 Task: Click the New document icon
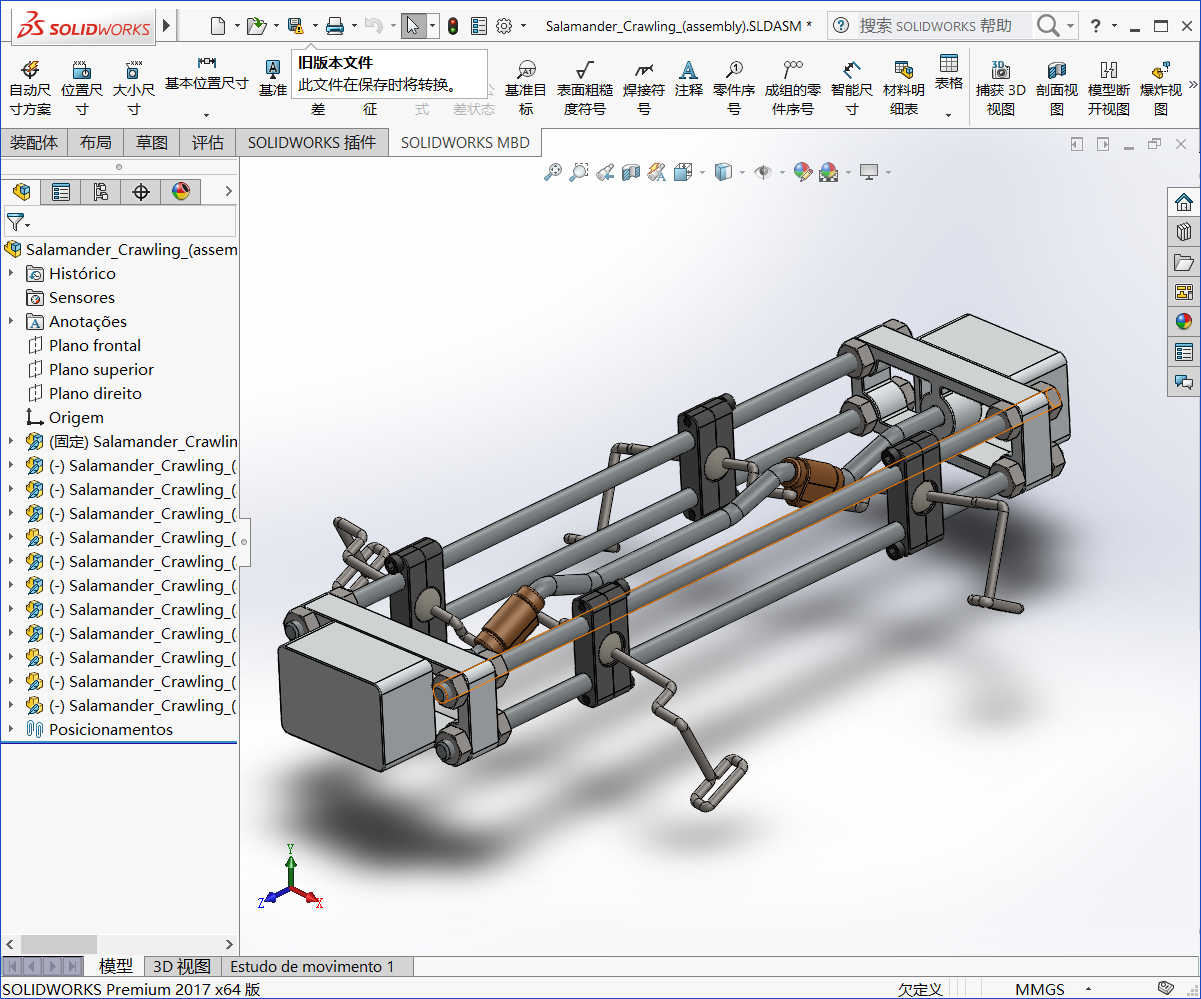218,26
